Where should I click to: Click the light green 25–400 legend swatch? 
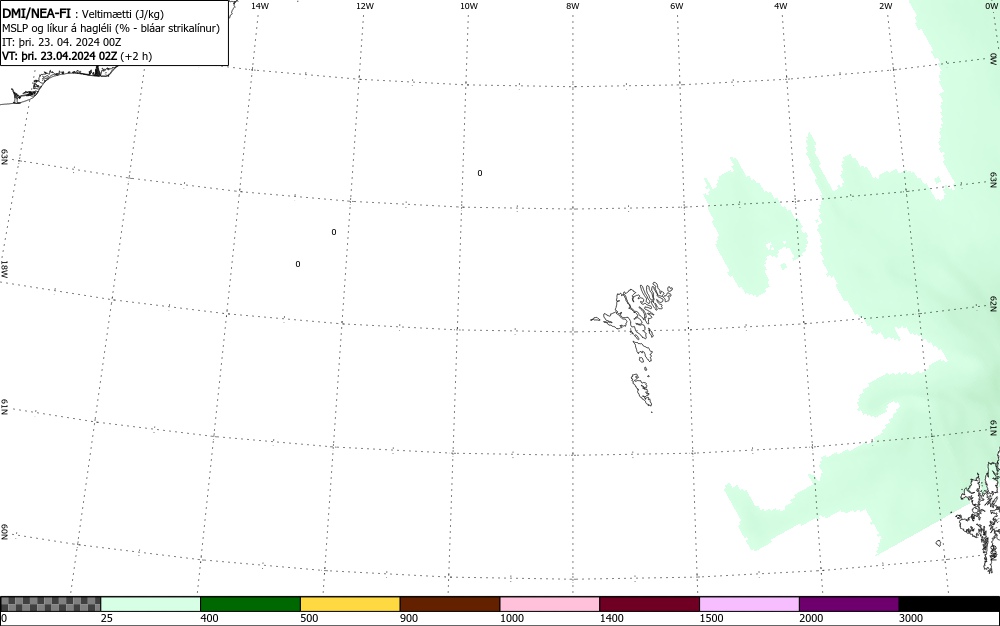coord(151,604)
